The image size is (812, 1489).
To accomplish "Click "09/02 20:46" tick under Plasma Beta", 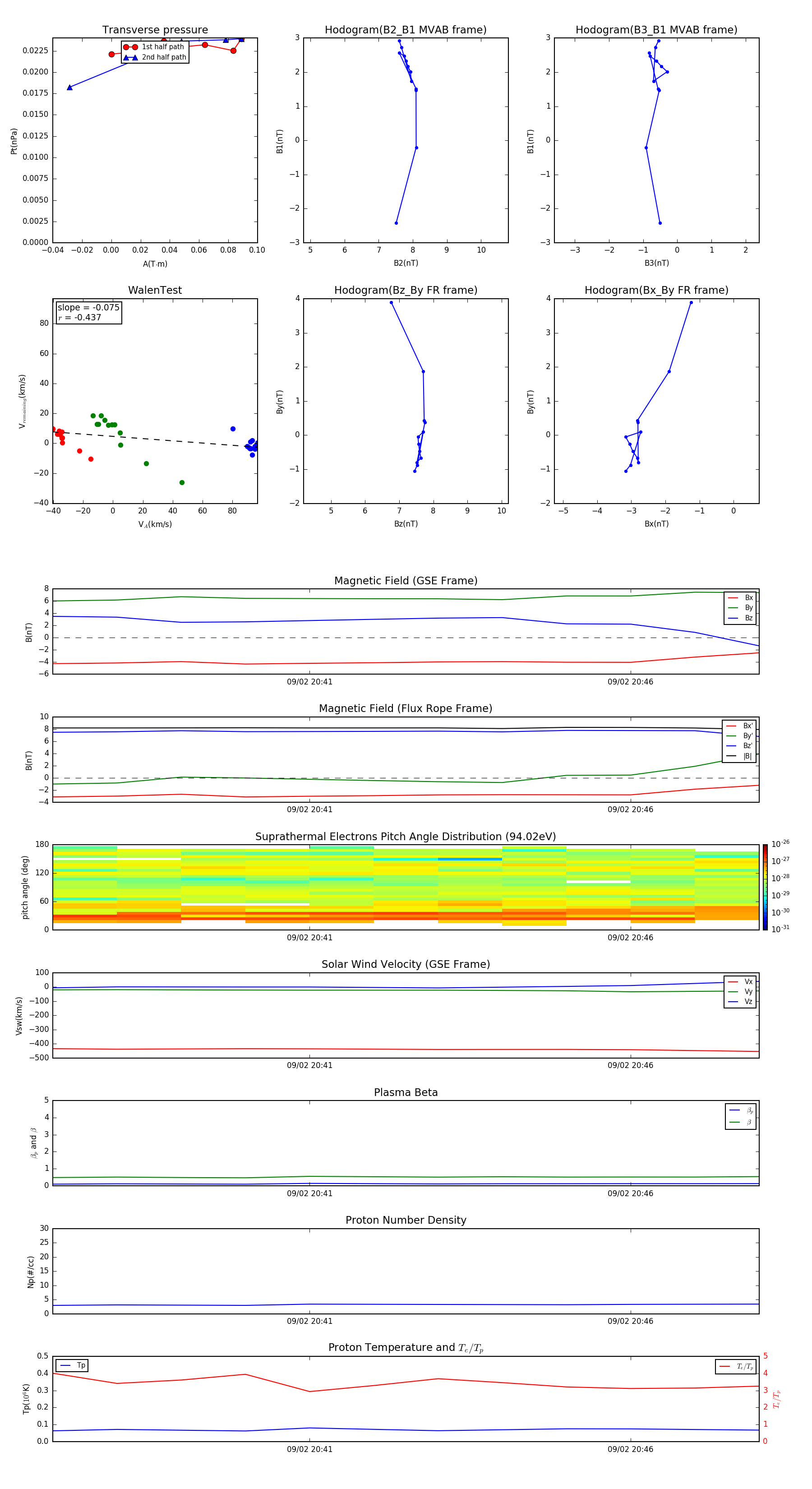I will [631, 1193].
